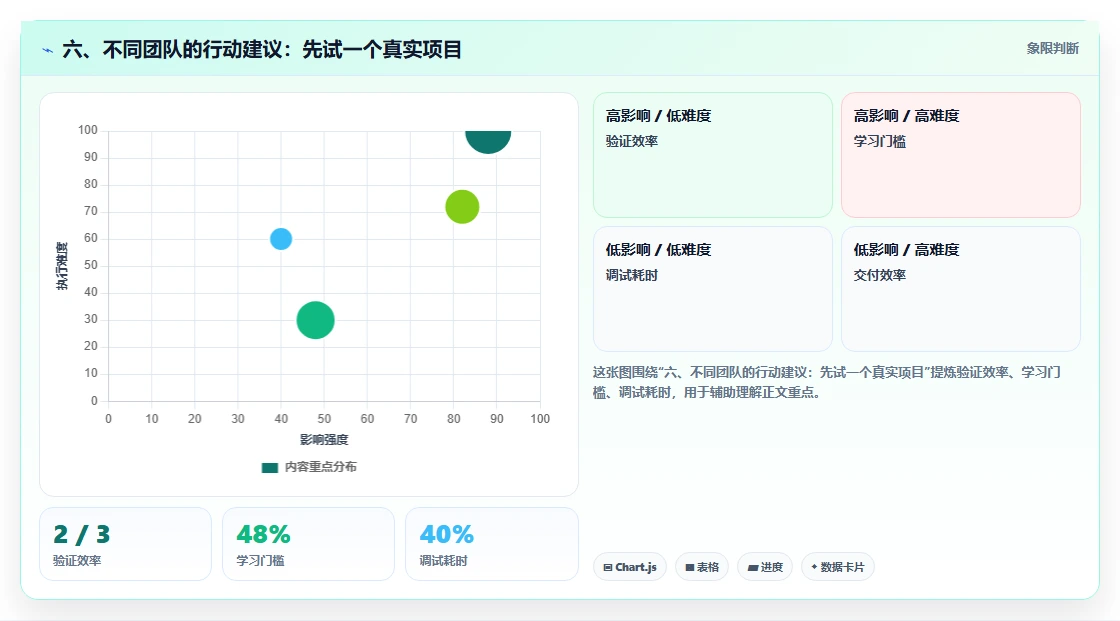The height and width of the screenshot is (621, 1120).
Task: Click the 影响强度 x-axis title
Action: pos(324,439)
